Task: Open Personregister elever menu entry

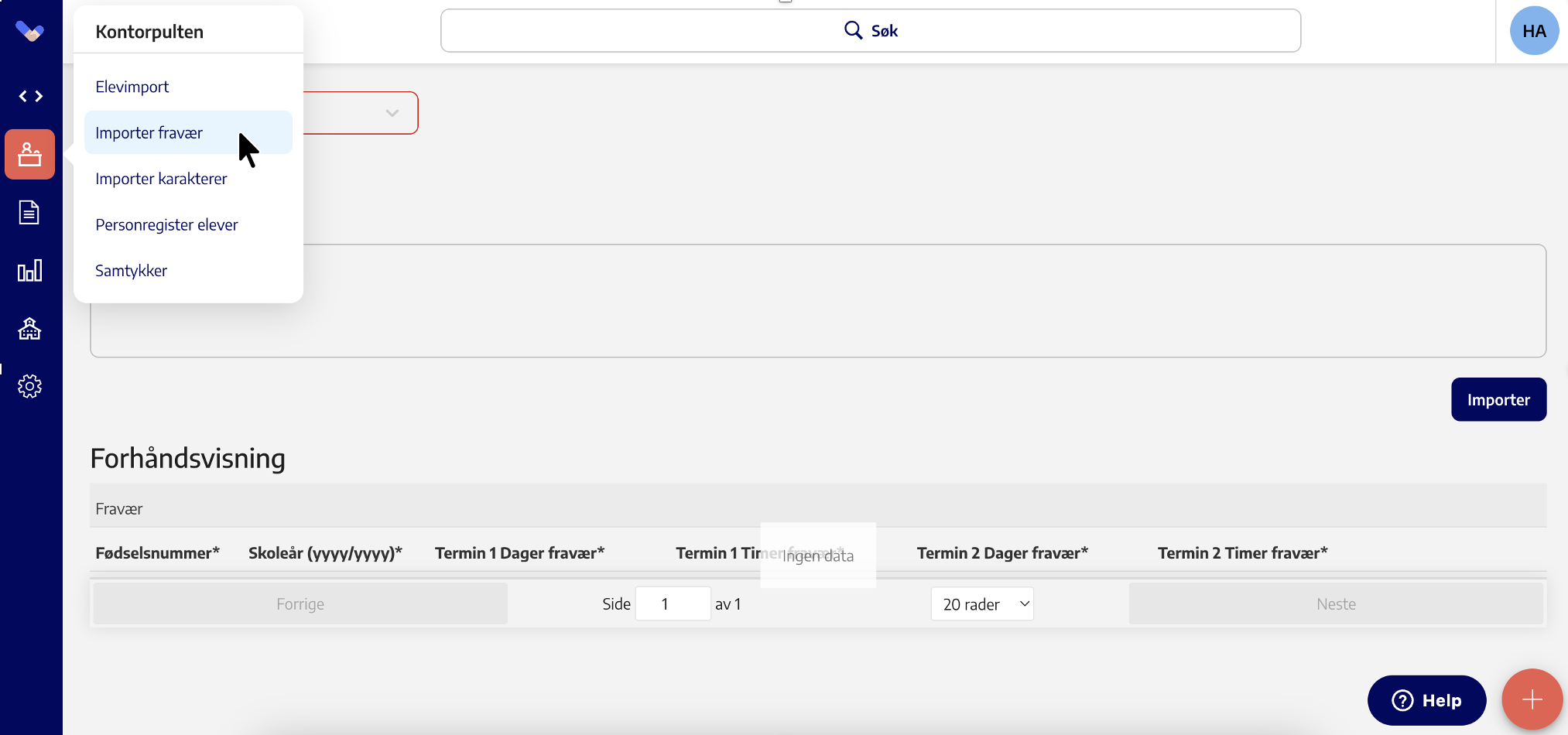Action: 166,225
